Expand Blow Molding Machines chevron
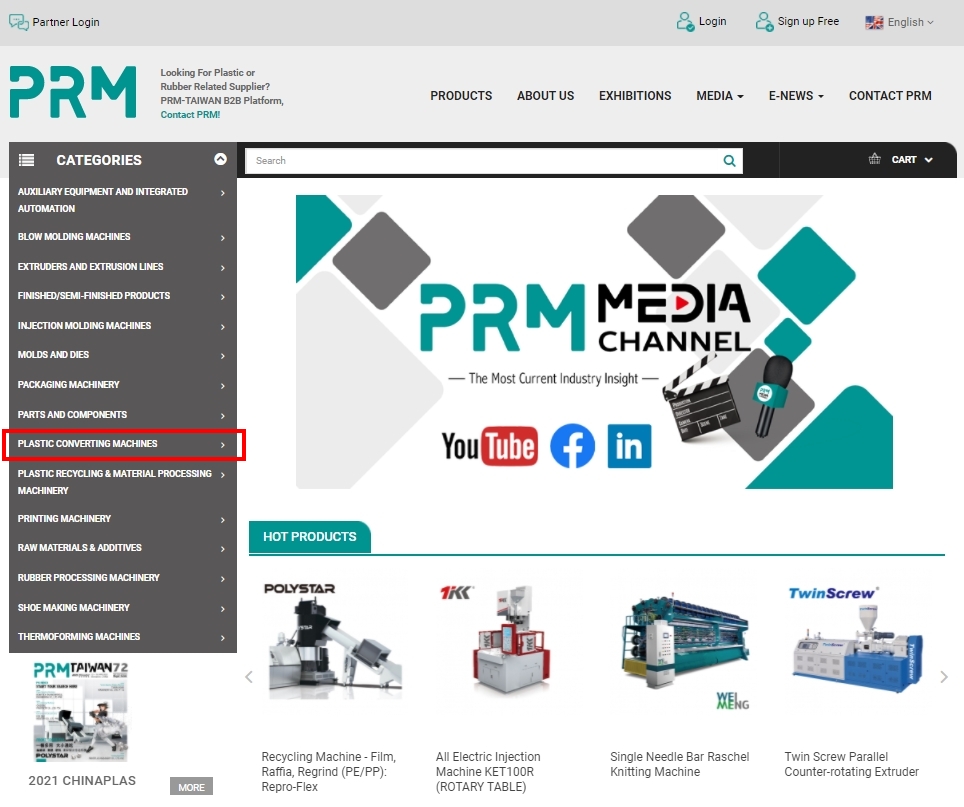 tap(223, 238)
